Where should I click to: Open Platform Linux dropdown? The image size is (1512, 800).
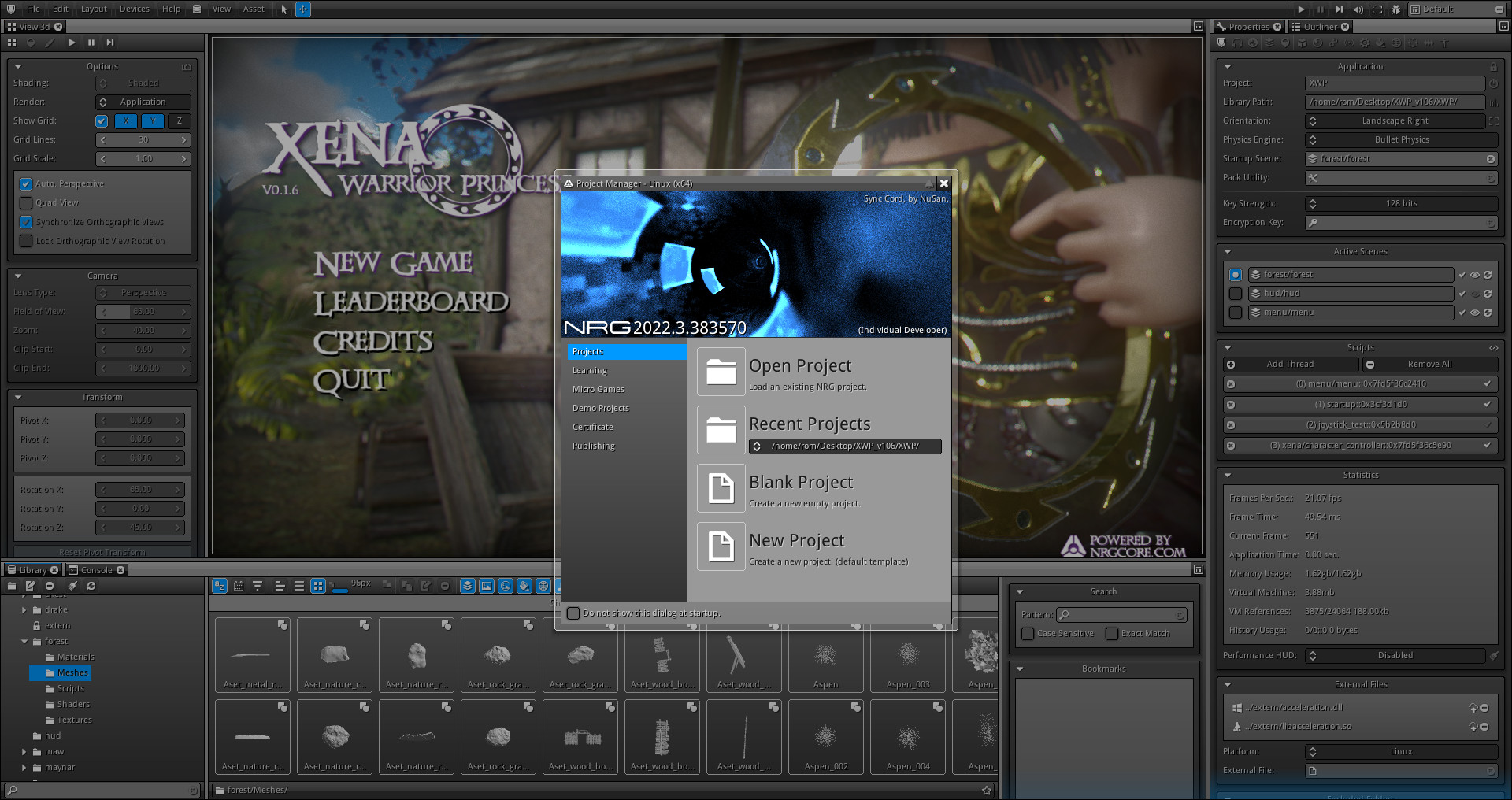(1401, 751)
